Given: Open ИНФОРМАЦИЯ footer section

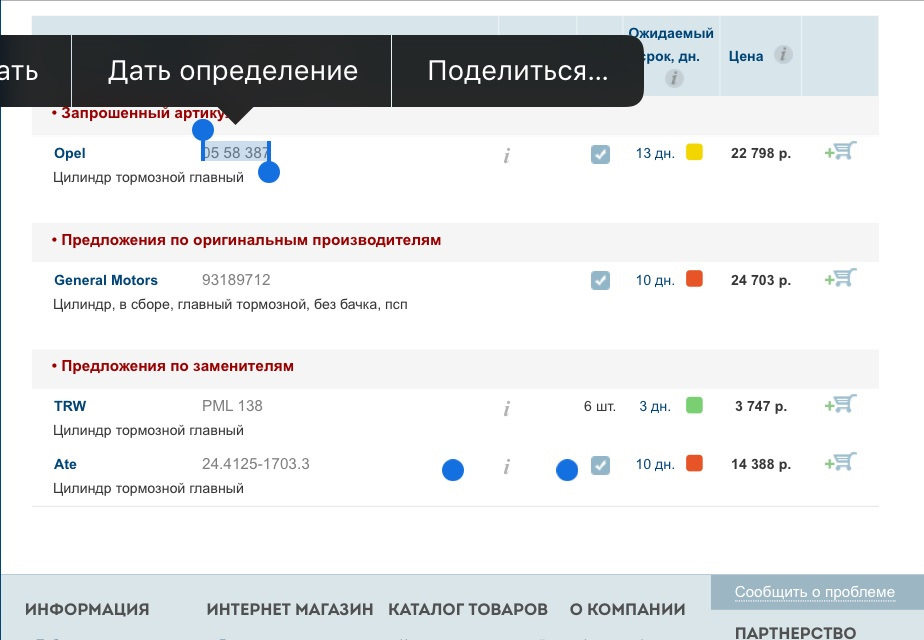Looking at the screenshot, I should (87, 609).
